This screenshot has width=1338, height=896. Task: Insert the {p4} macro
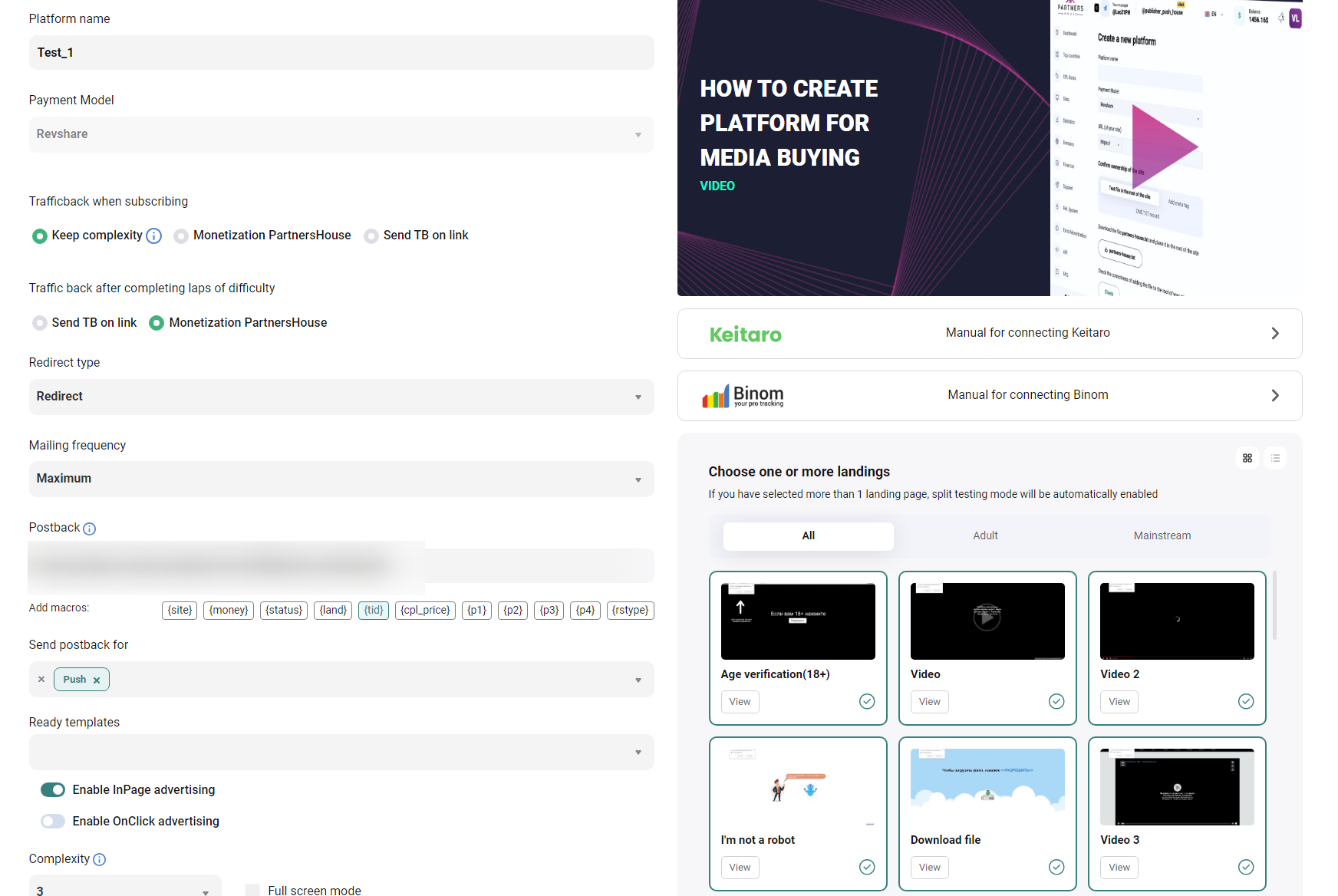585,611
